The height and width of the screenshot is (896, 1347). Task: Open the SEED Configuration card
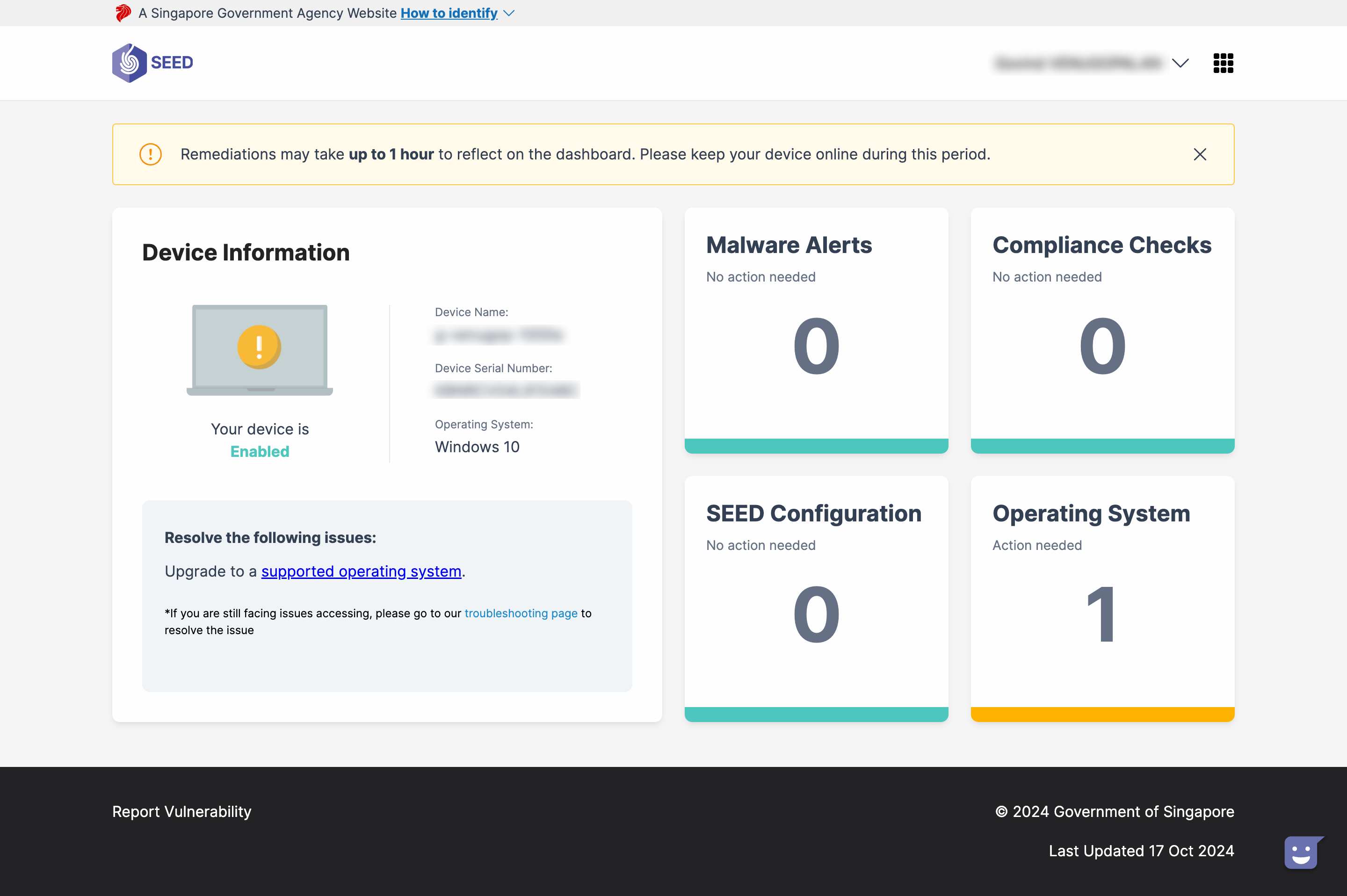point(816,598)
